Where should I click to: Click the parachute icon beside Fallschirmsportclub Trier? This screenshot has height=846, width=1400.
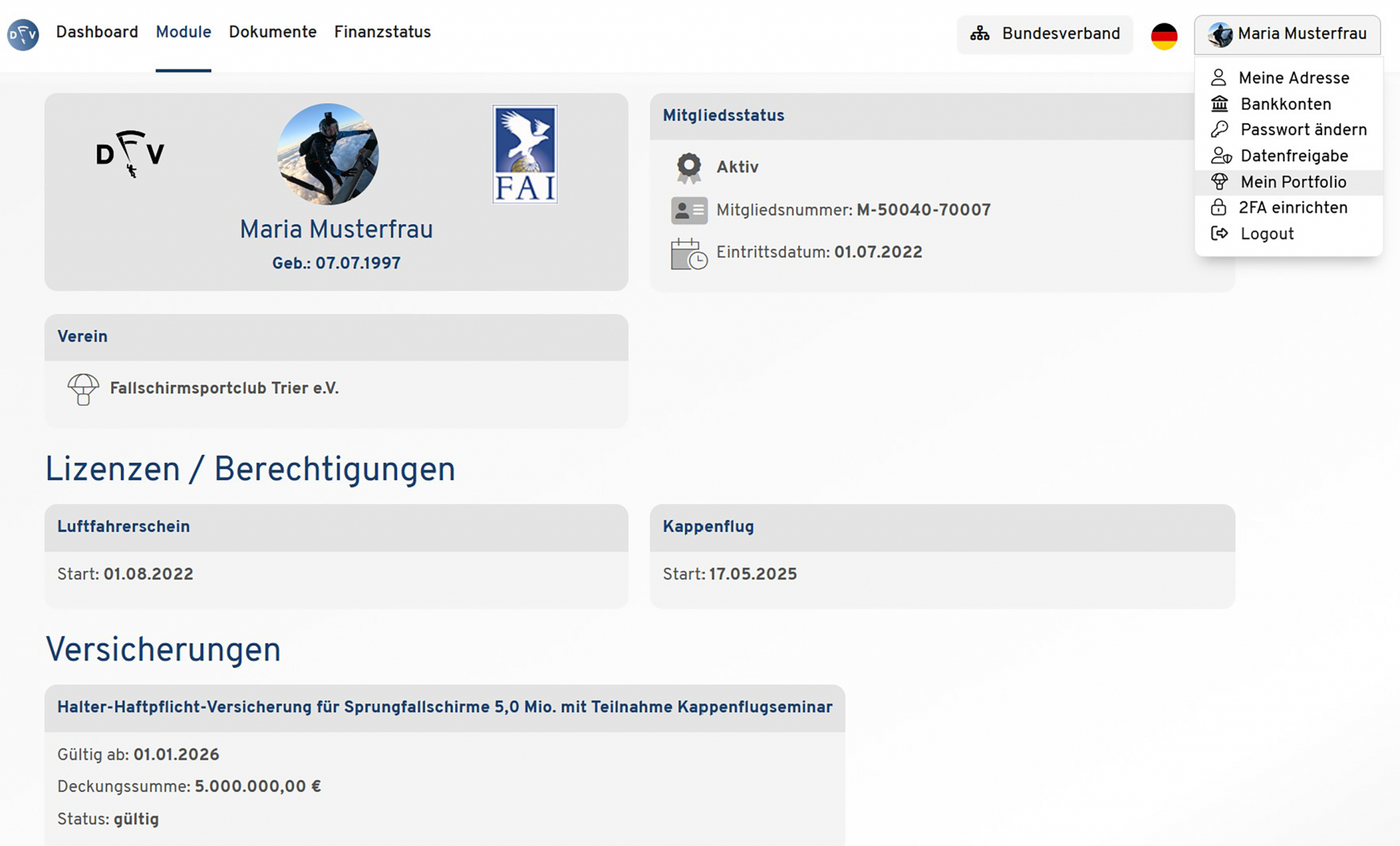click(83, 389)
